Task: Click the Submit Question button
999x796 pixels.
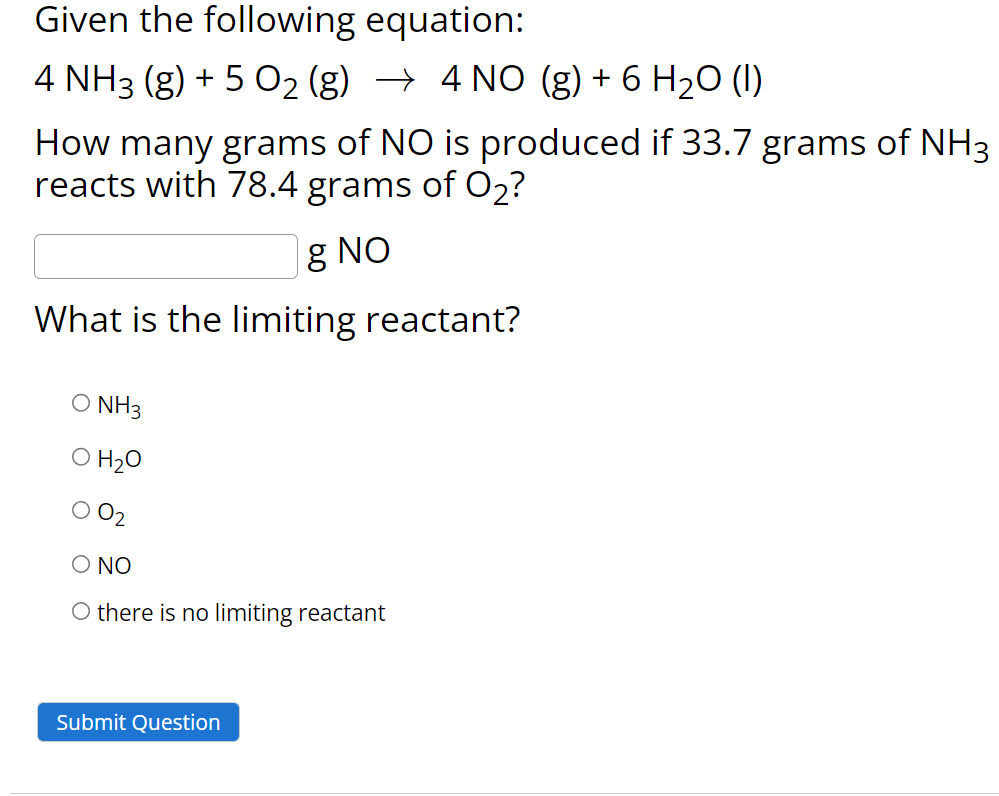Action: pos(138,721)
